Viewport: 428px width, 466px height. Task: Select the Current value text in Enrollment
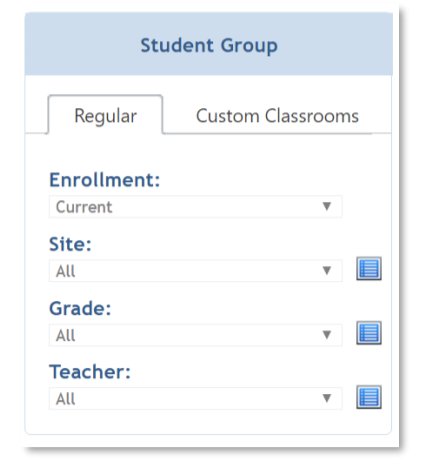pyautogui.click(x=84, y=207)
